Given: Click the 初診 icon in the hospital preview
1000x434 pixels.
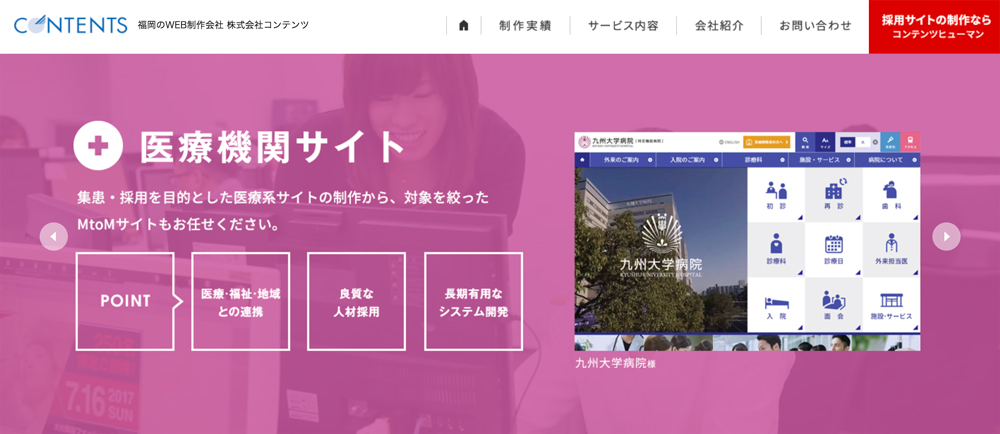Looking at the screenshot, I should coord(776,193).
